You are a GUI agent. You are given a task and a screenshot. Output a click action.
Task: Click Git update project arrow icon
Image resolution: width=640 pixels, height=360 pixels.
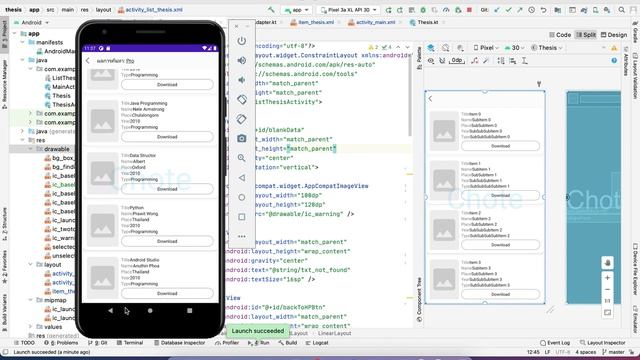tap(497, 9)
